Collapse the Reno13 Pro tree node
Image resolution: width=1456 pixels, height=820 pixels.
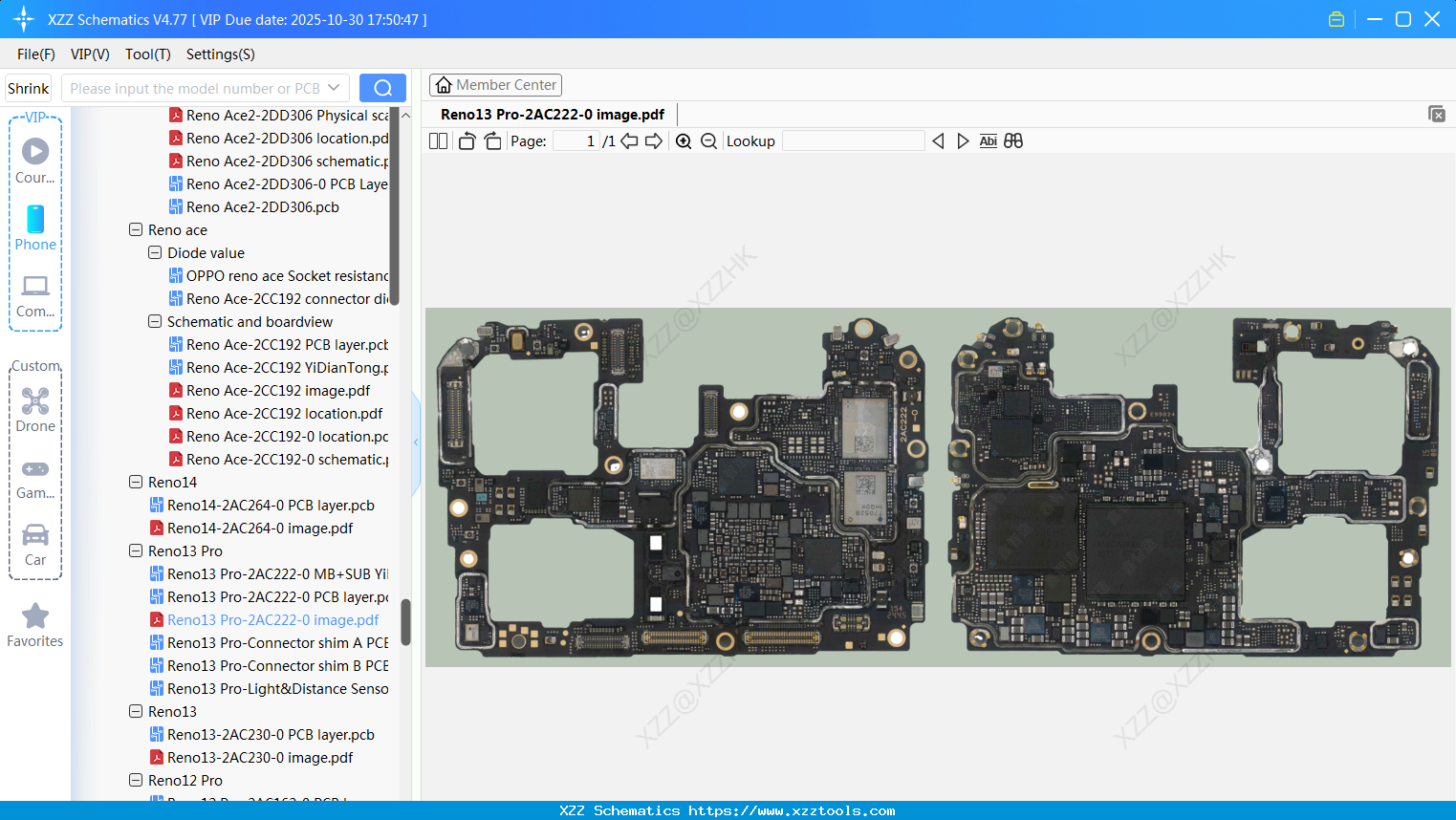136,550
